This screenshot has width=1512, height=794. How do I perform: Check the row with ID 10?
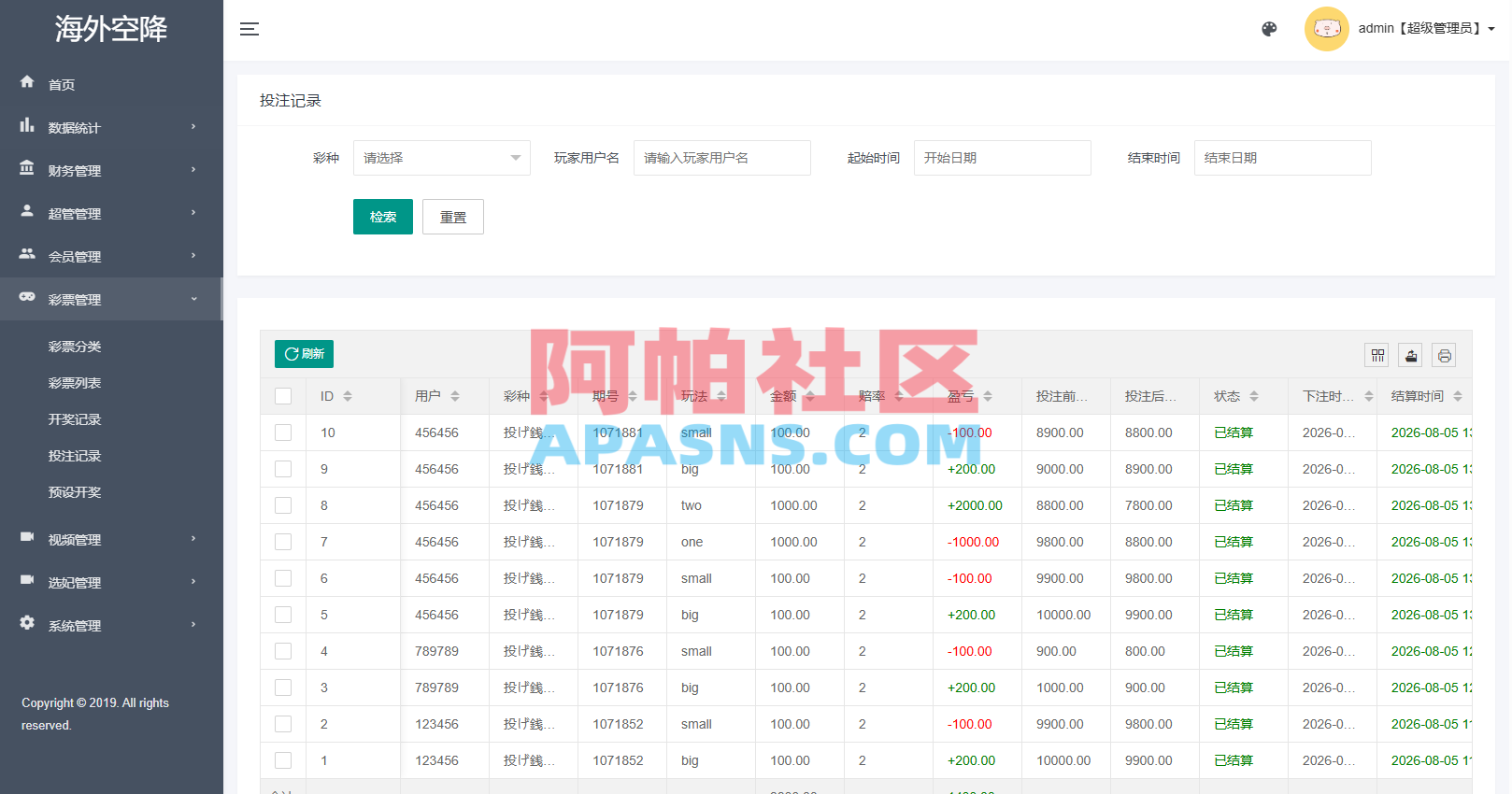pyautogui.click(x=283, y=432)
